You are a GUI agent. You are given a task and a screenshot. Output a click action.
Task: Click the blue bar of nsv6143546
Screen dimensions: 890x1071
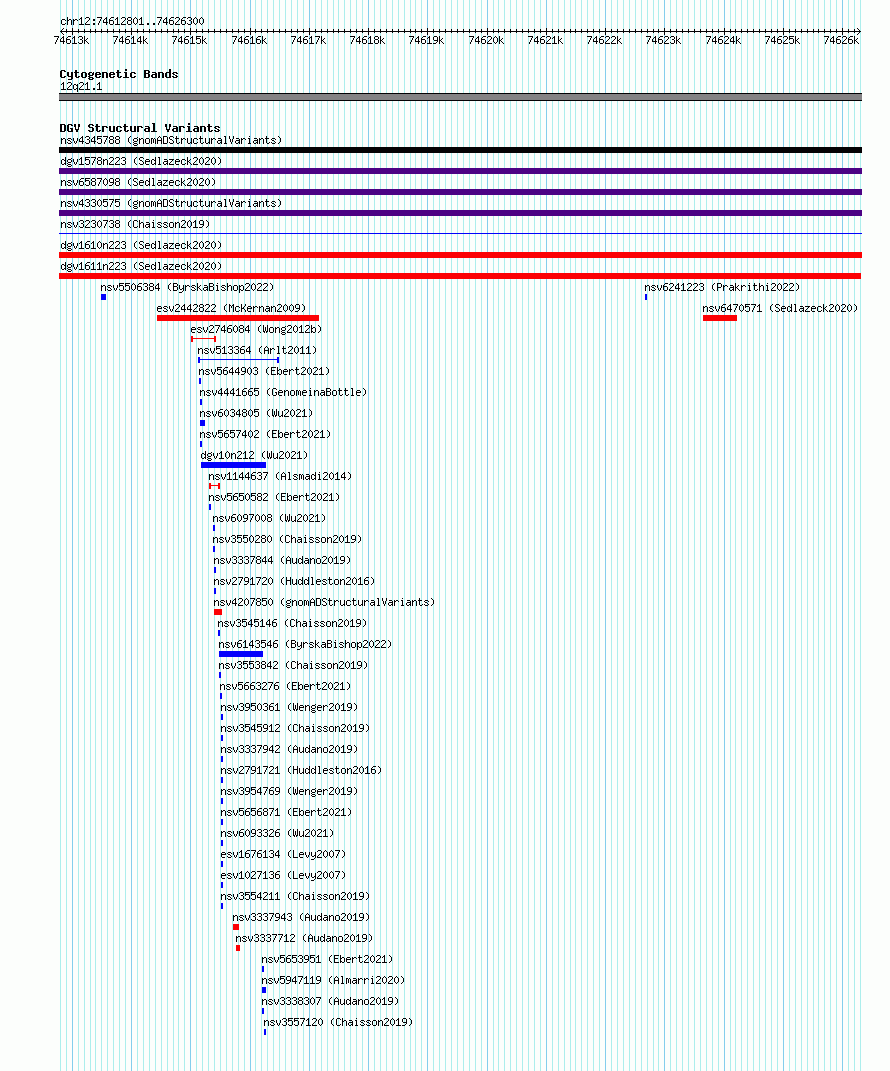pyautogui.click(x=240, y=654)
